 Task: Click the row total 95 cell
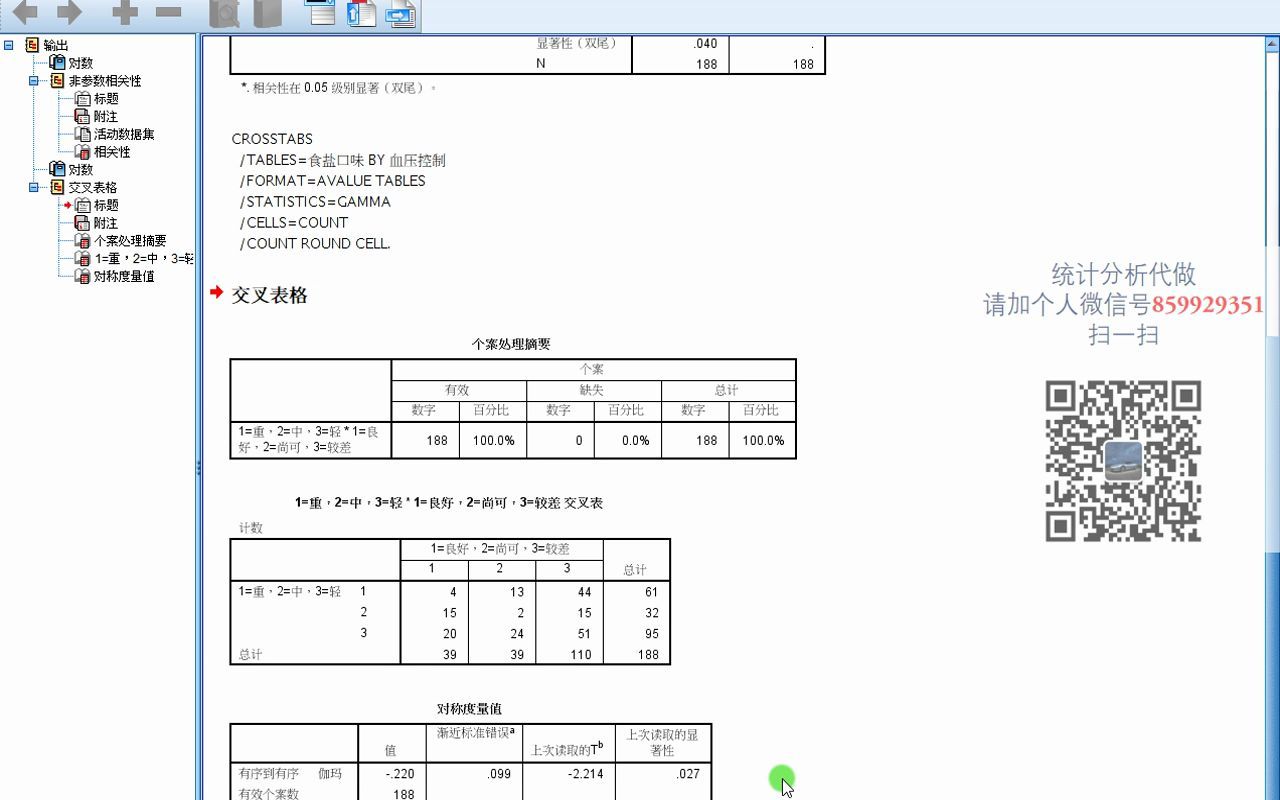tap(636, 634)
